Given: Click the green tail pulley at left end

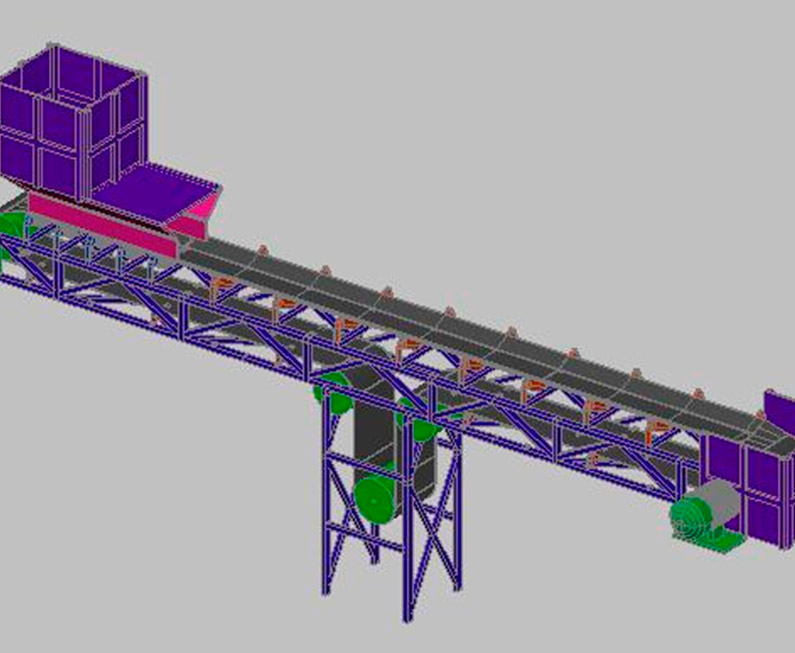Looking at the screenshot, I should point(12,226).
